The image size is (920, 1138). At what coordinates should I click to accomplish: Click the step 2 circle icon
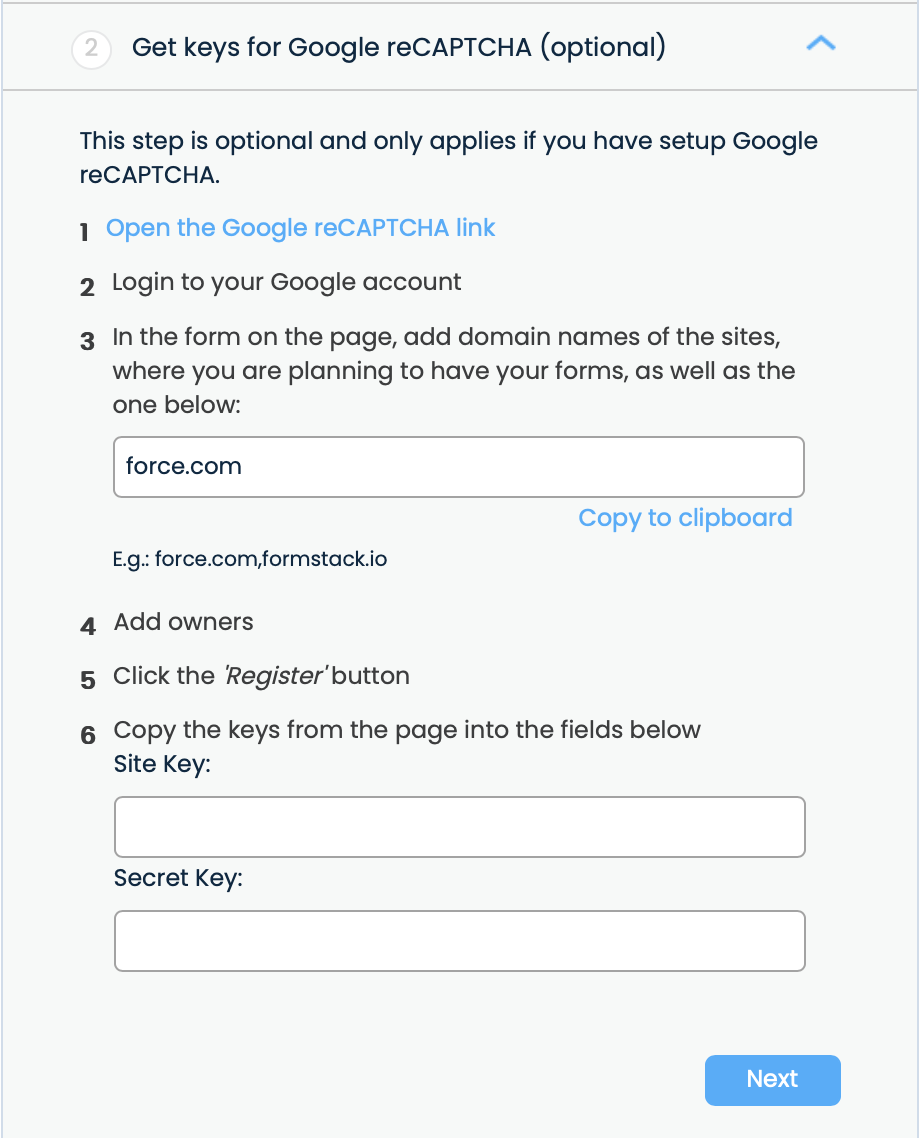point(91,48)
